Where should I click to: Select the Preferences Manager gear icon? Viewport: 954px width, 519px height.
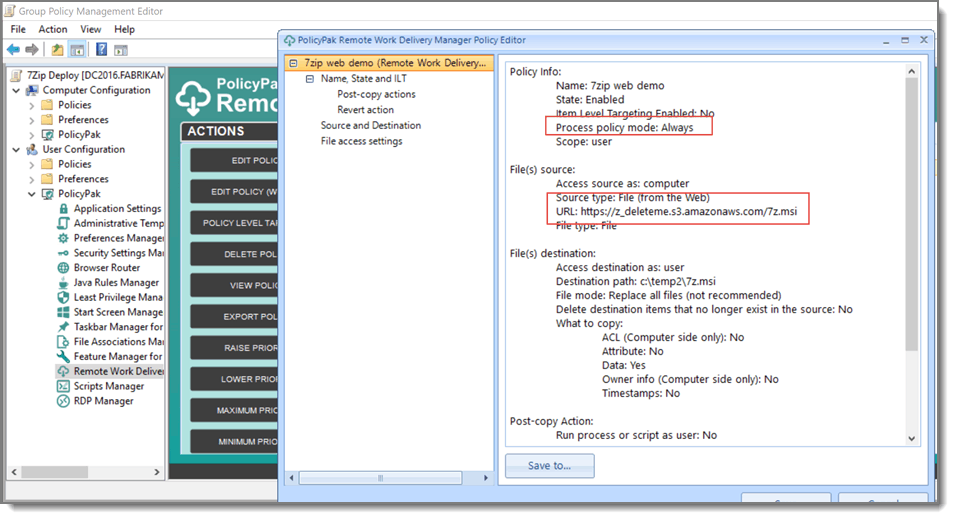tap(63, 239)
